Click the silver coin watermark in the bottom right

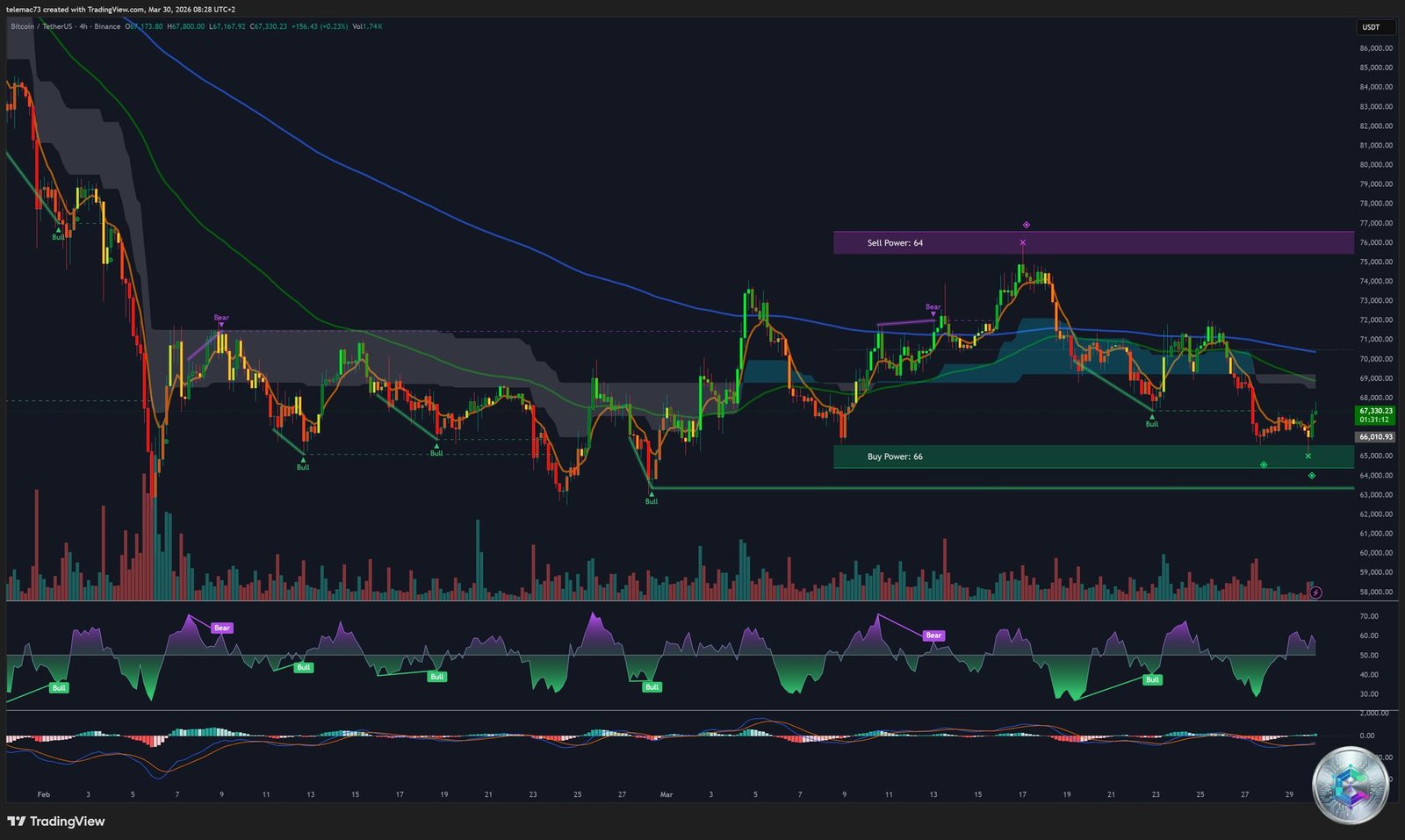point(1349,786)
